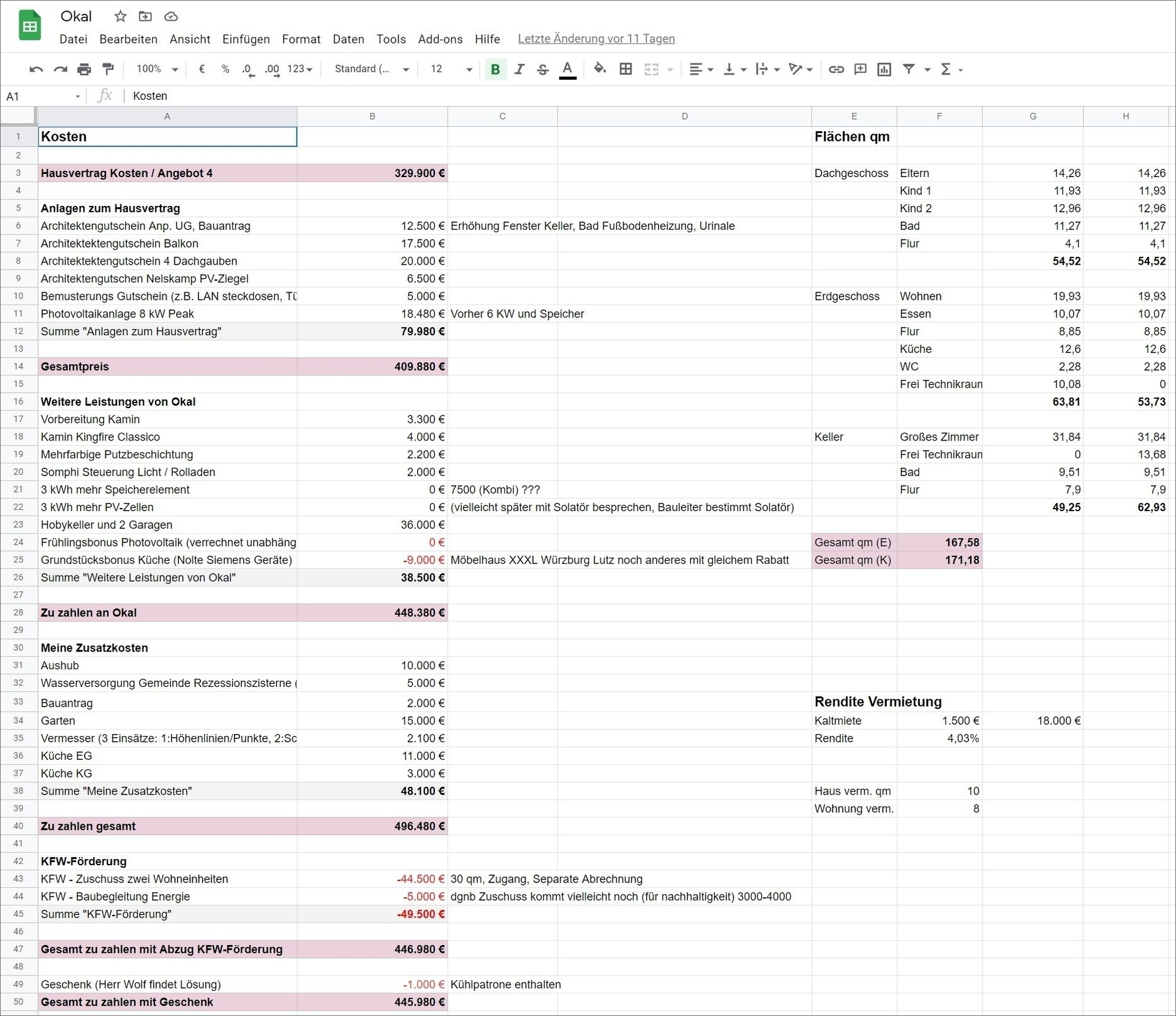
Task: Open text wrapping dropdown
Action: coord(767,69)
